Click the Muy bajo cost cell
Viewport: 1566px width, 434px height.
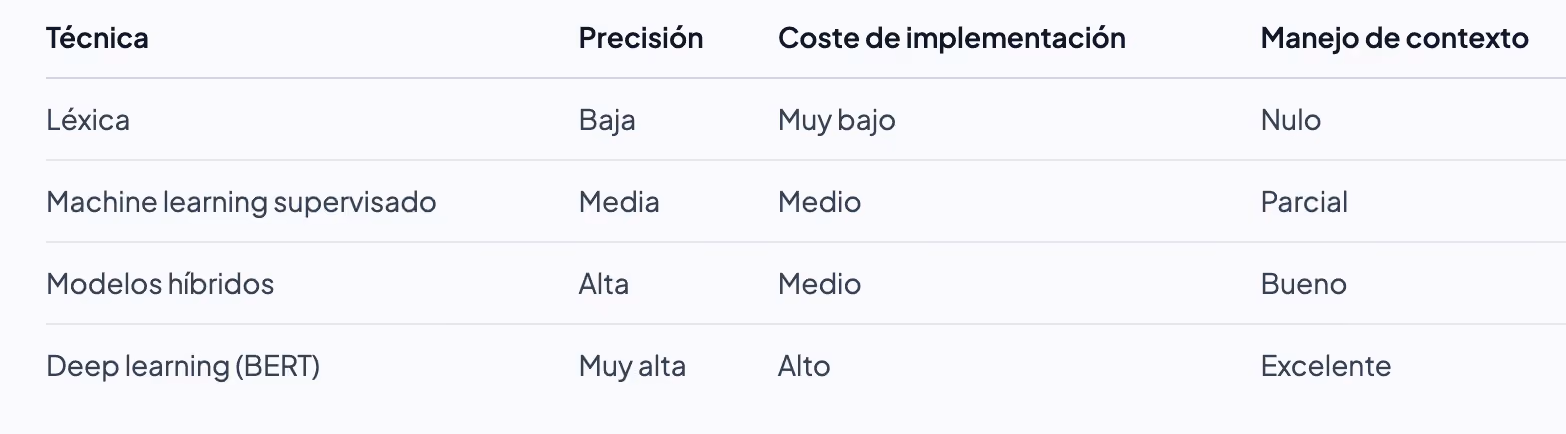(837, 120)
